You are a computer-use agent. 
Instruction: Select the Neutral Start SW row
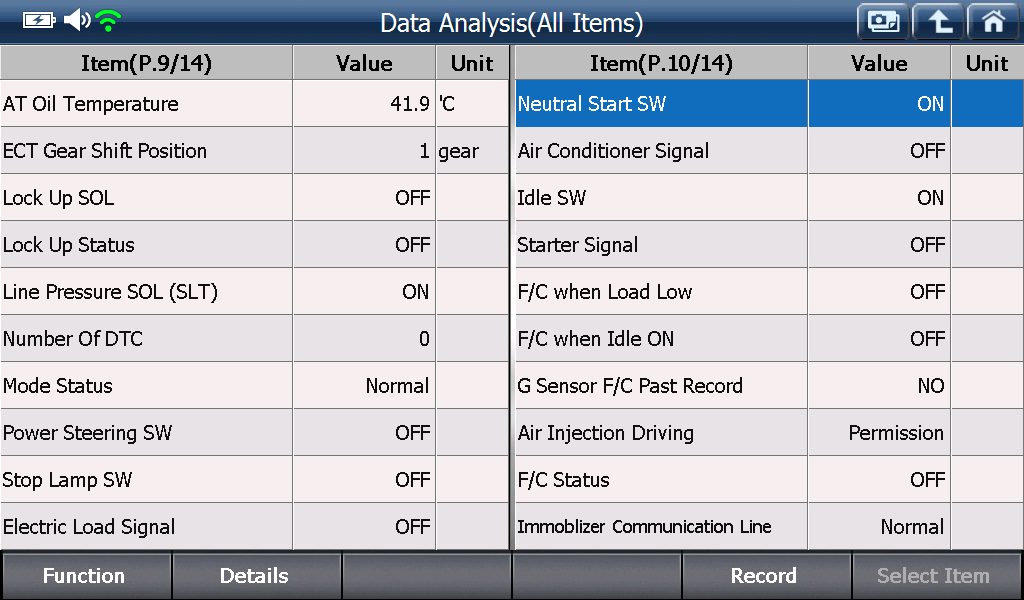769,103
